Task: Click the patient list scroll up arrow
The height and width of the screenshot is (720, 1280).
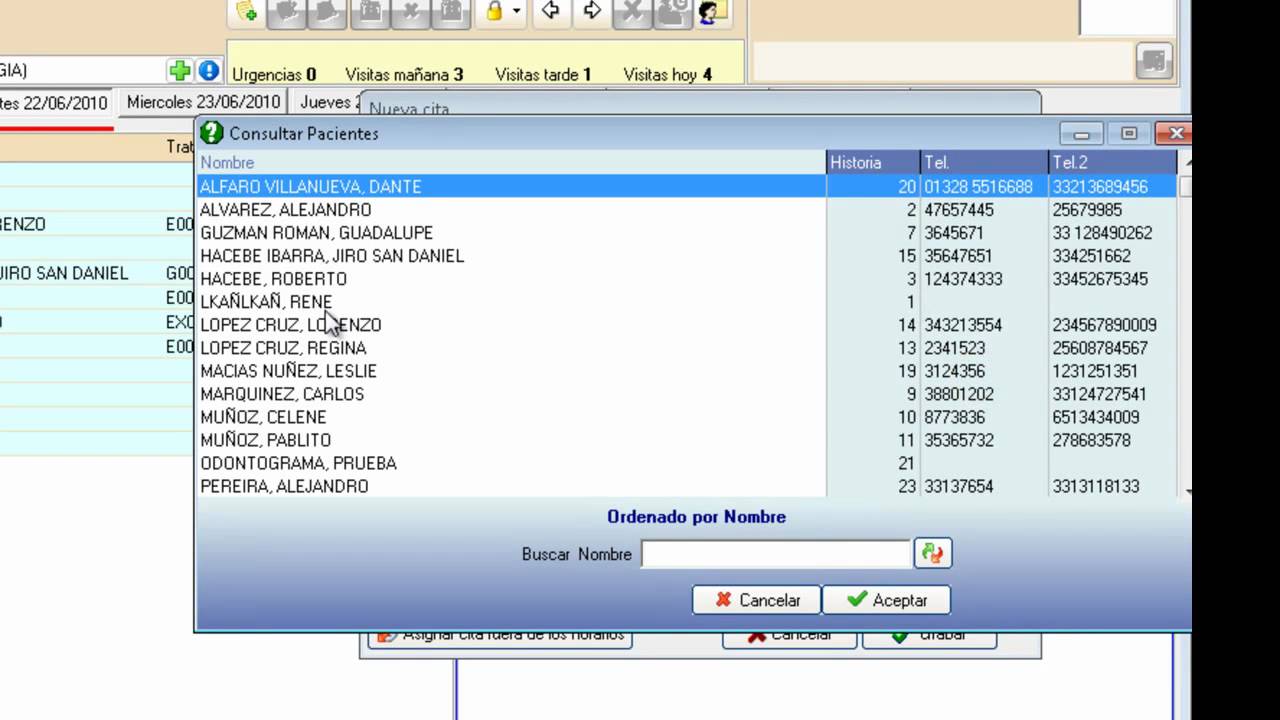Action: tap(1187, 160)
